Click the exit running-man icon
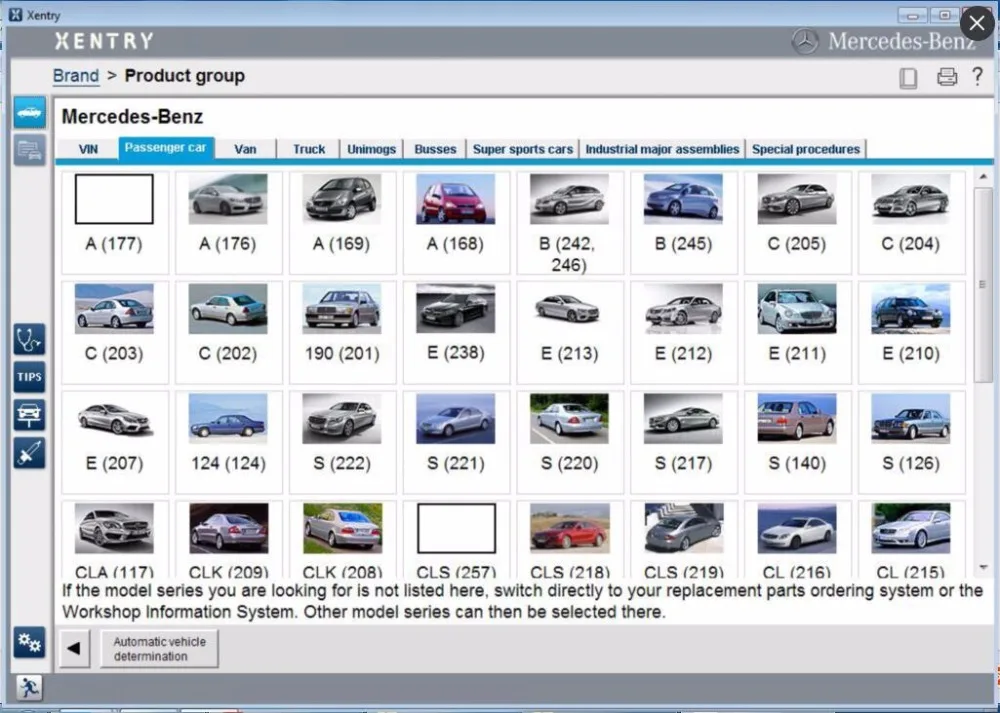 coord(29,688)
